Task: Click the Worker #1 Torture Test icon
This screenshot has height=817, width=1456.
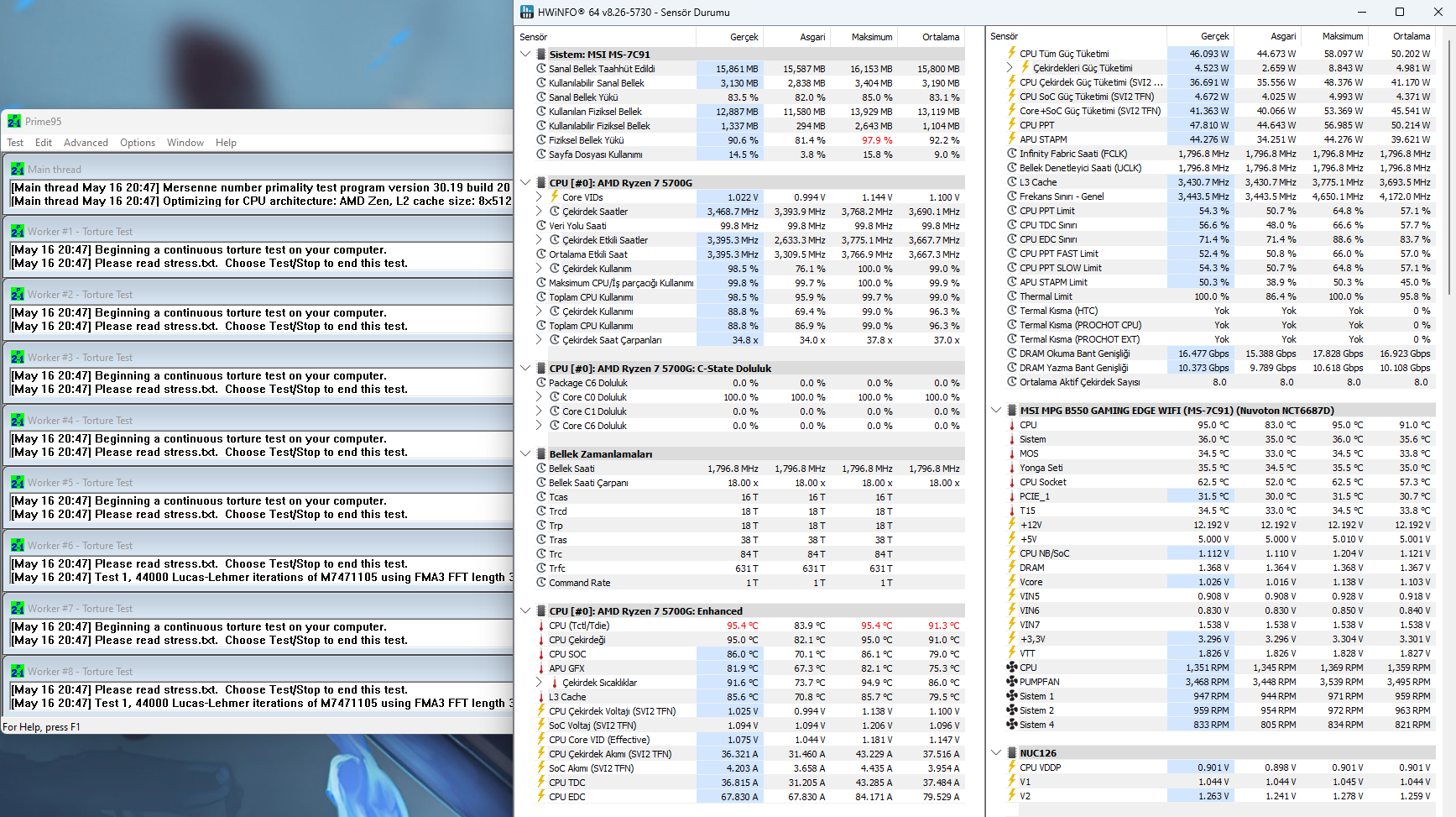Action: [x=18, y=231]
